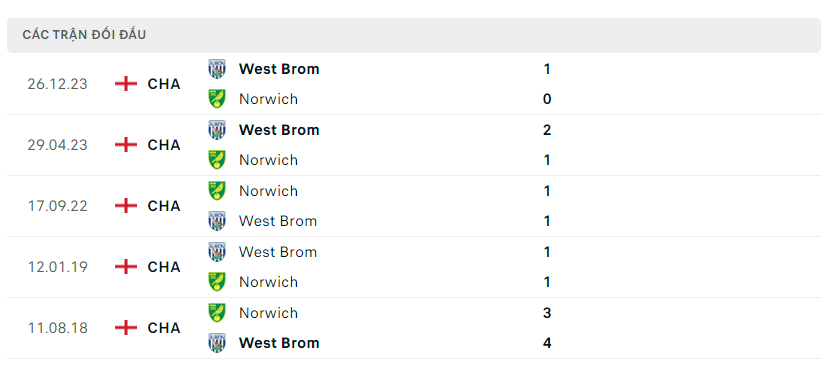Screen dimensions: 822x374
Task: Click West Brom crest in 12.01.19 match
Action: [217, 252]
